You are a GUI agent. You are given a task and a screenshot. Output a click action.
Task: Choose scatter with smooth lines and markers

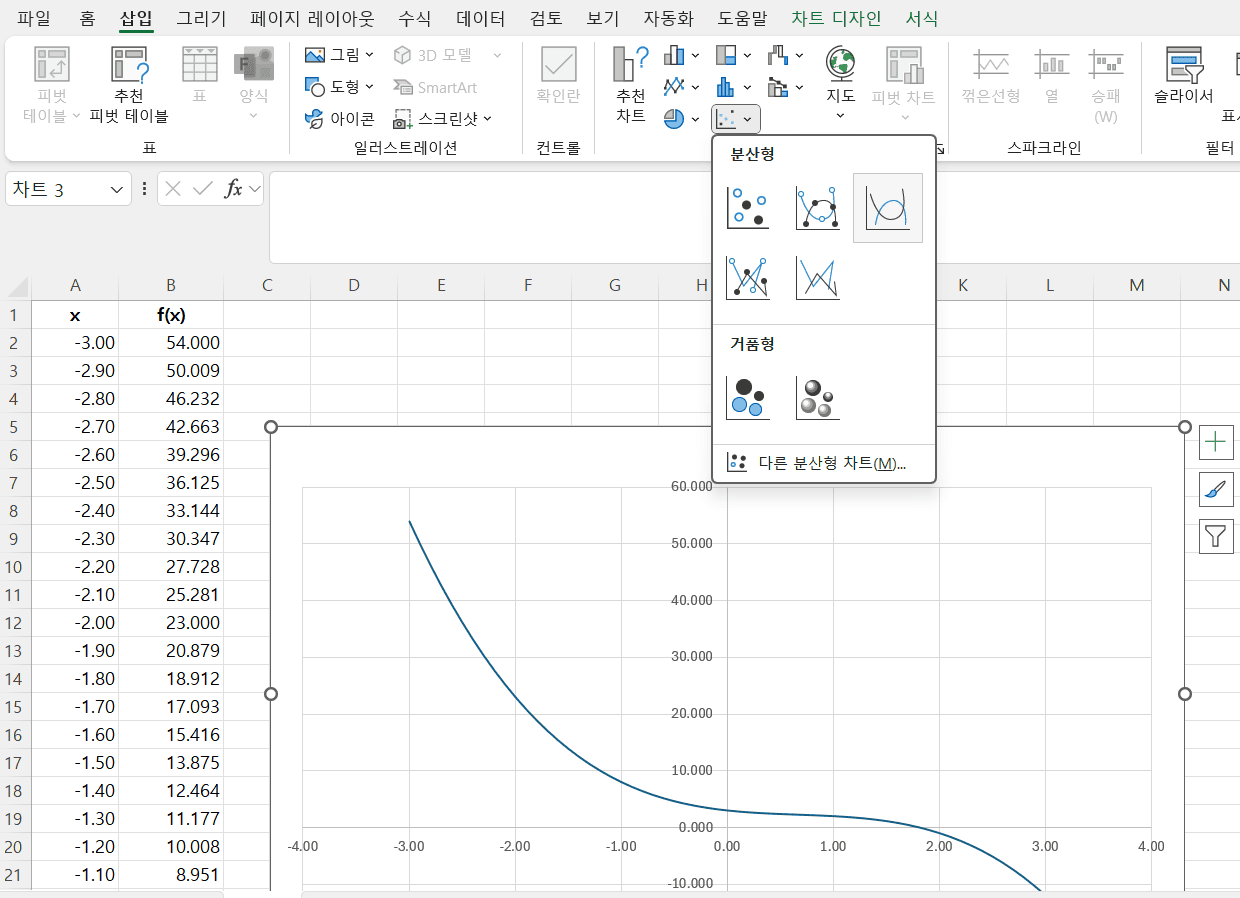click(x=817, y=207)
